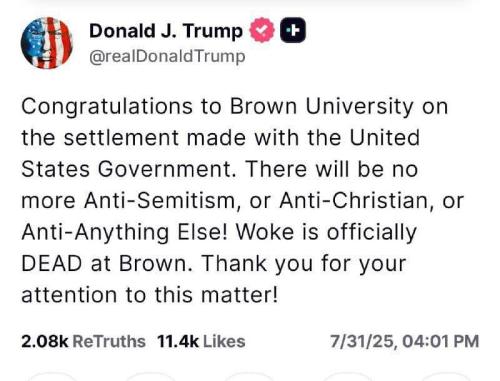
Task: Click the middle circular action button below post
Action: [250, 377]
